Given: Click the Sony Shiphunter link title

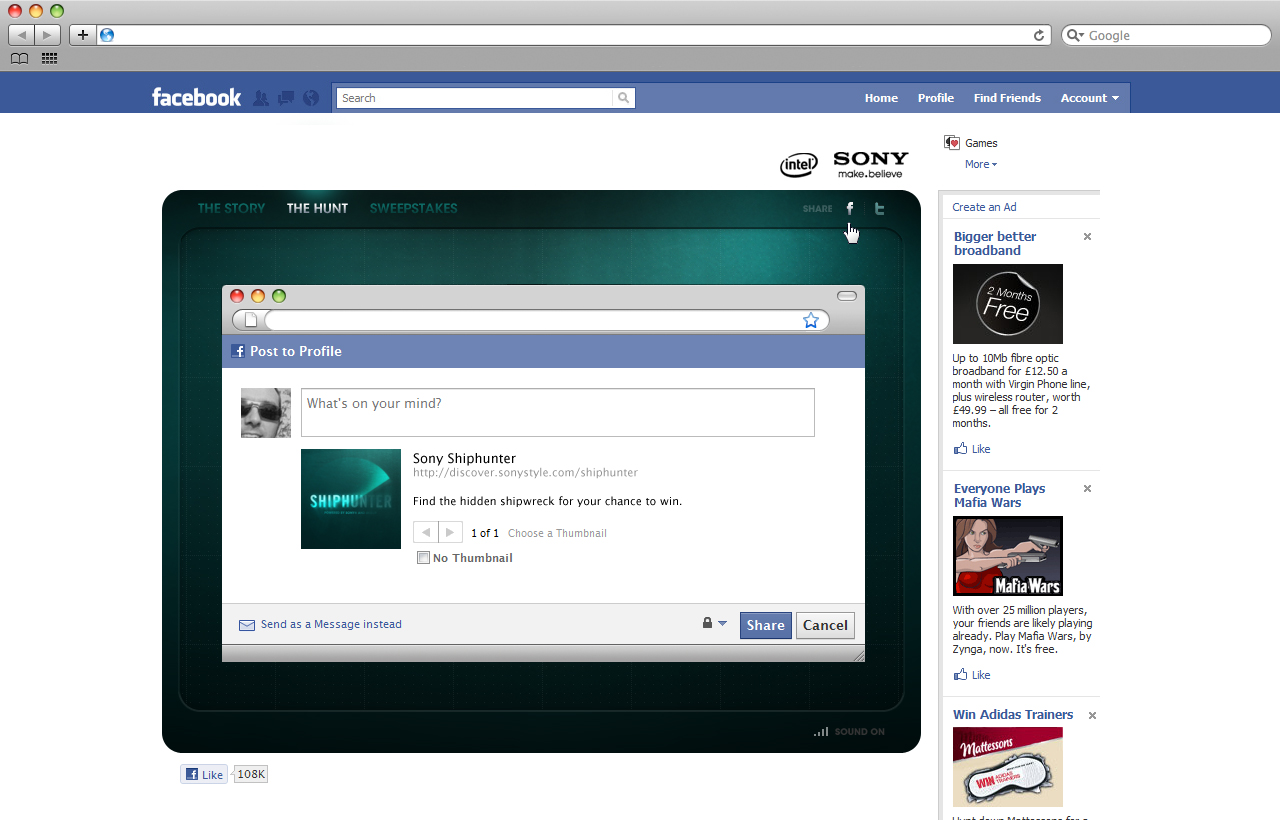Looking at the screenshot, I should pyautogui.click(x=464, y=458).
